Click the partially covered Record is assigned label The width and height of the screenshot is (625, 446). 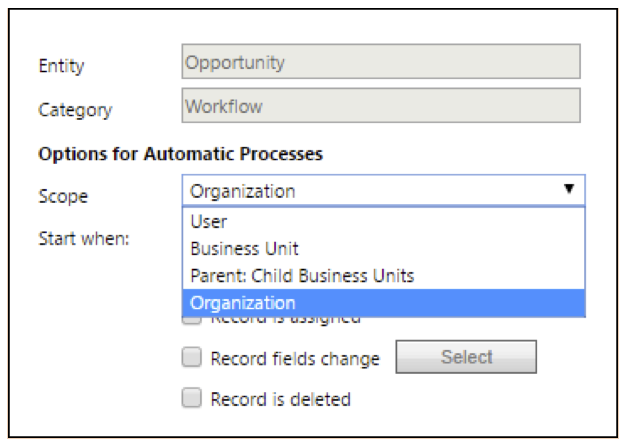pos(285,320)
